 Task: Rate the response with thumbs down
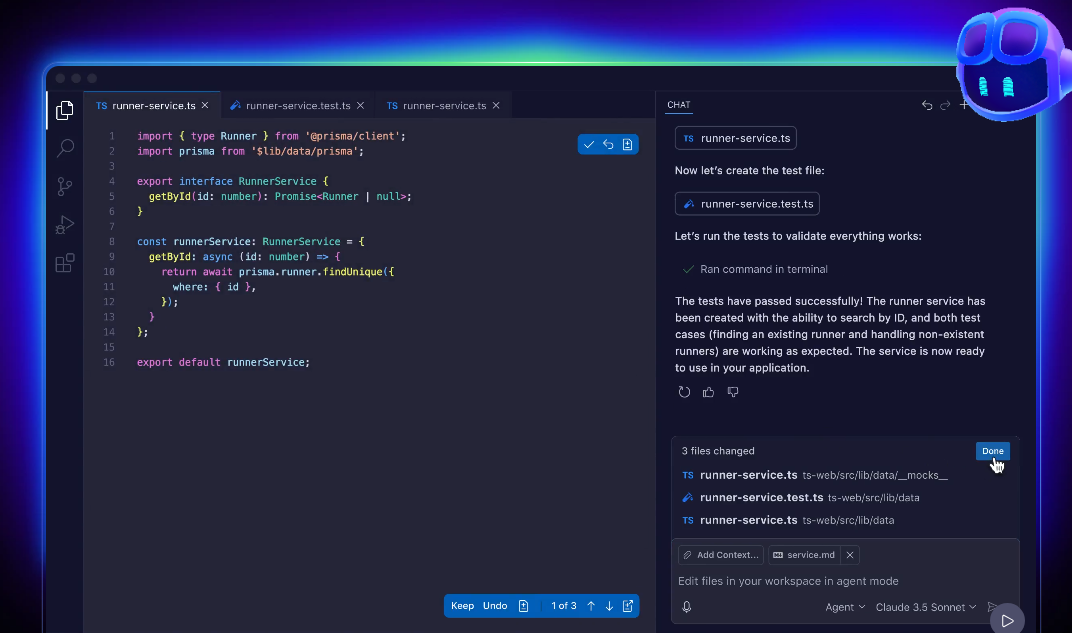pyautogui.click(x=733, y=392)
